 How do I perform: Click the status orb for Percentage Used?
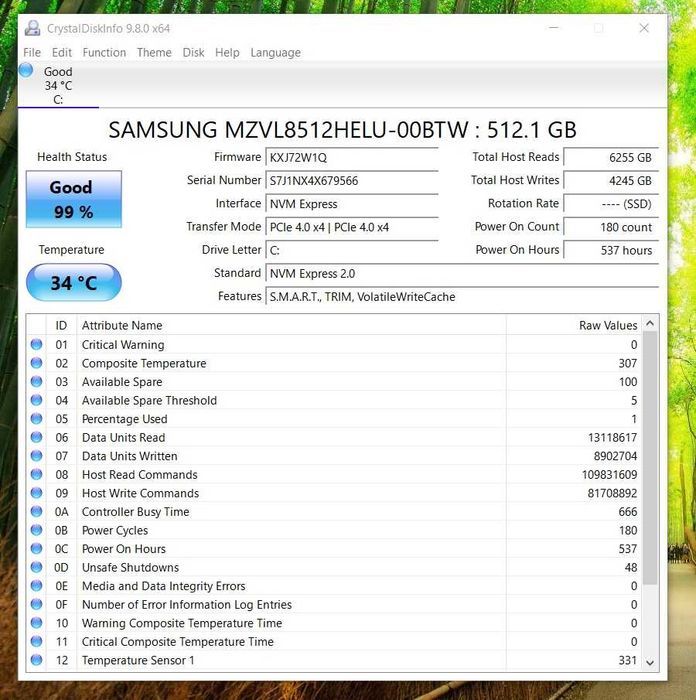pyautogui.click(x=37, y=419)
